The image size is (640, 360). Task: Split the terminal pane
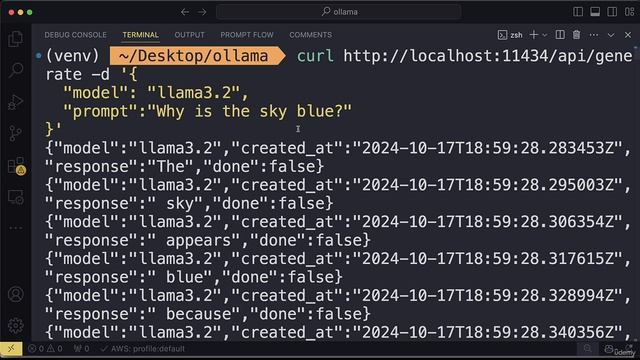pyautogui.click(x=560, y=35)
